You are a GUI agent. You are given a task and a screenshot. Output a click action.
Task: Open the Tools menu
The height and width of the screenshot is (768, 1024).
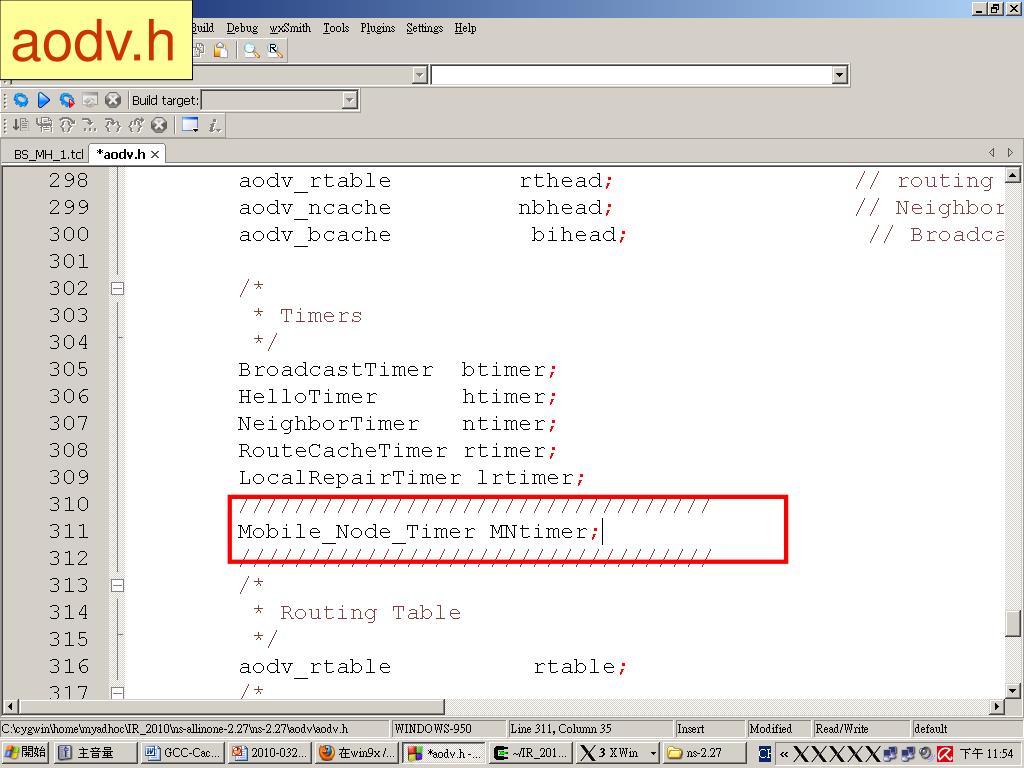pos(336,28)
